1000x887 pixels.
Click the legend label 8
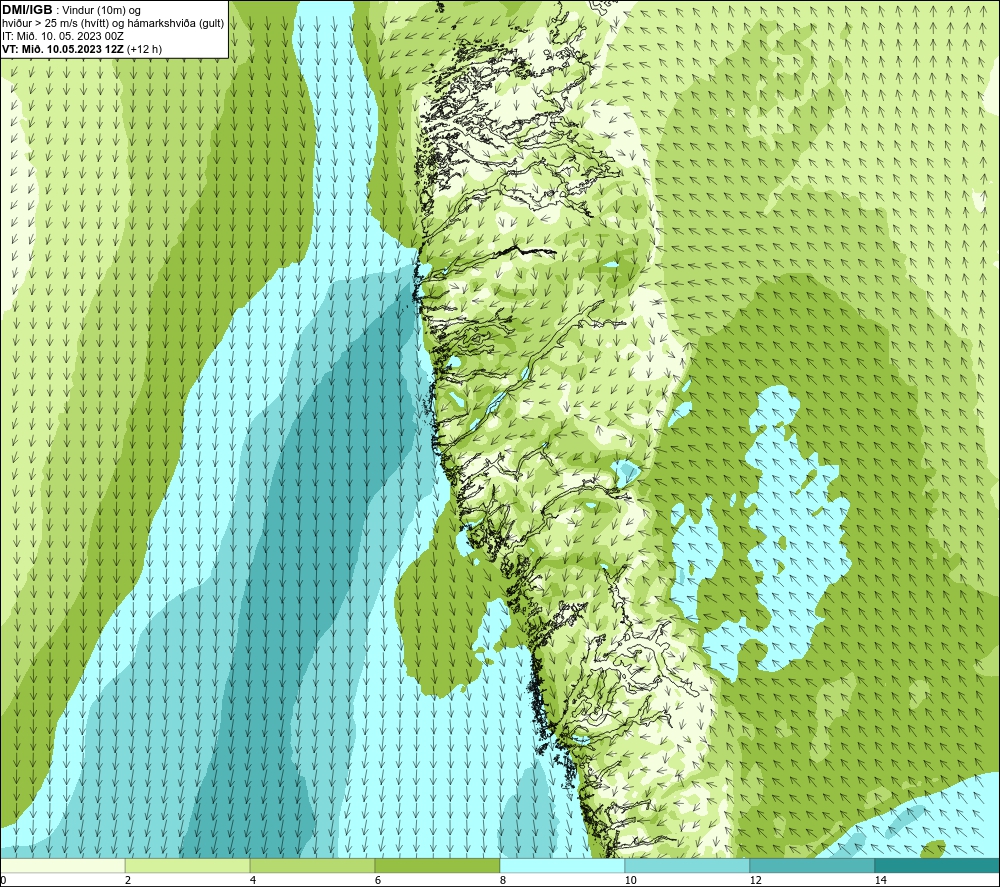coord(503,880)
